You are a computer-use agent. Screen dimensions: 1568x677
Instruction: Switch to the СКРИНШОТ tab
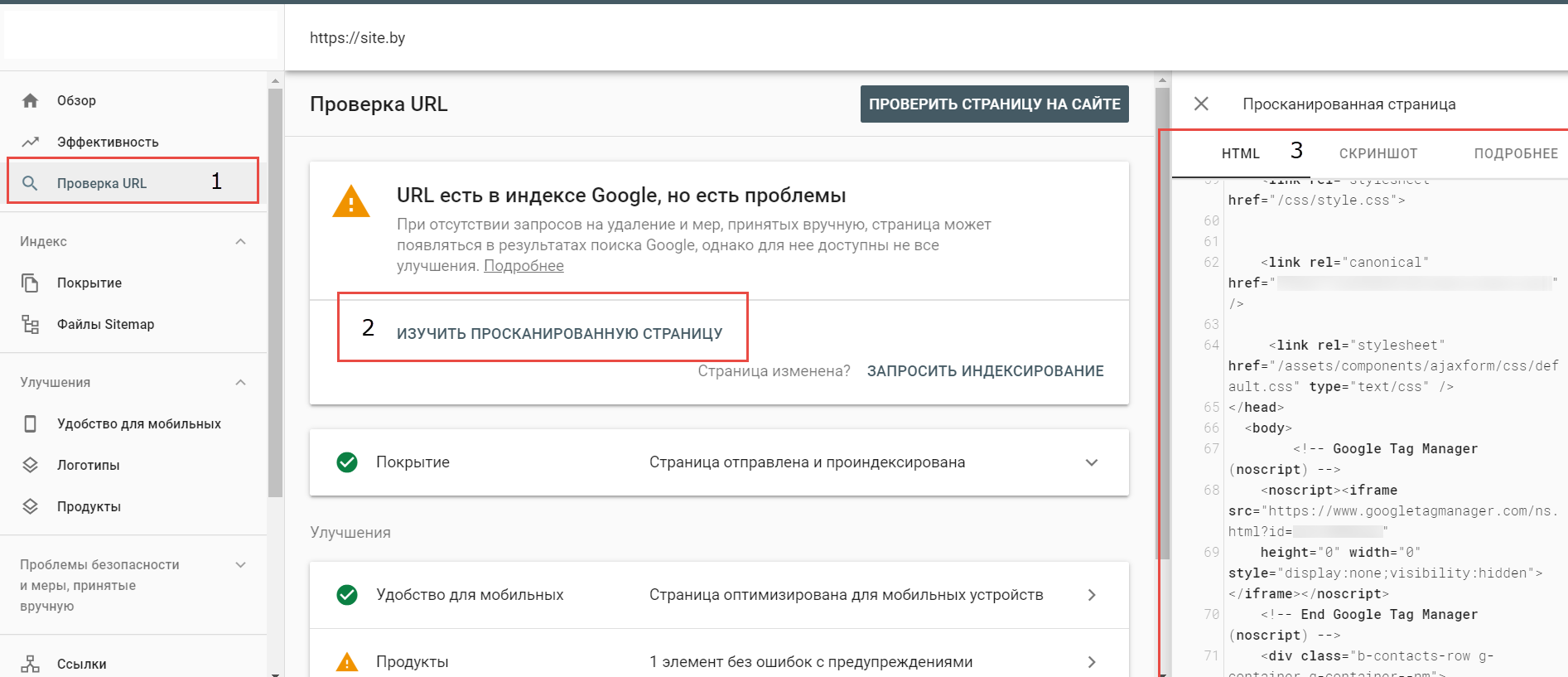[1378, 153]
